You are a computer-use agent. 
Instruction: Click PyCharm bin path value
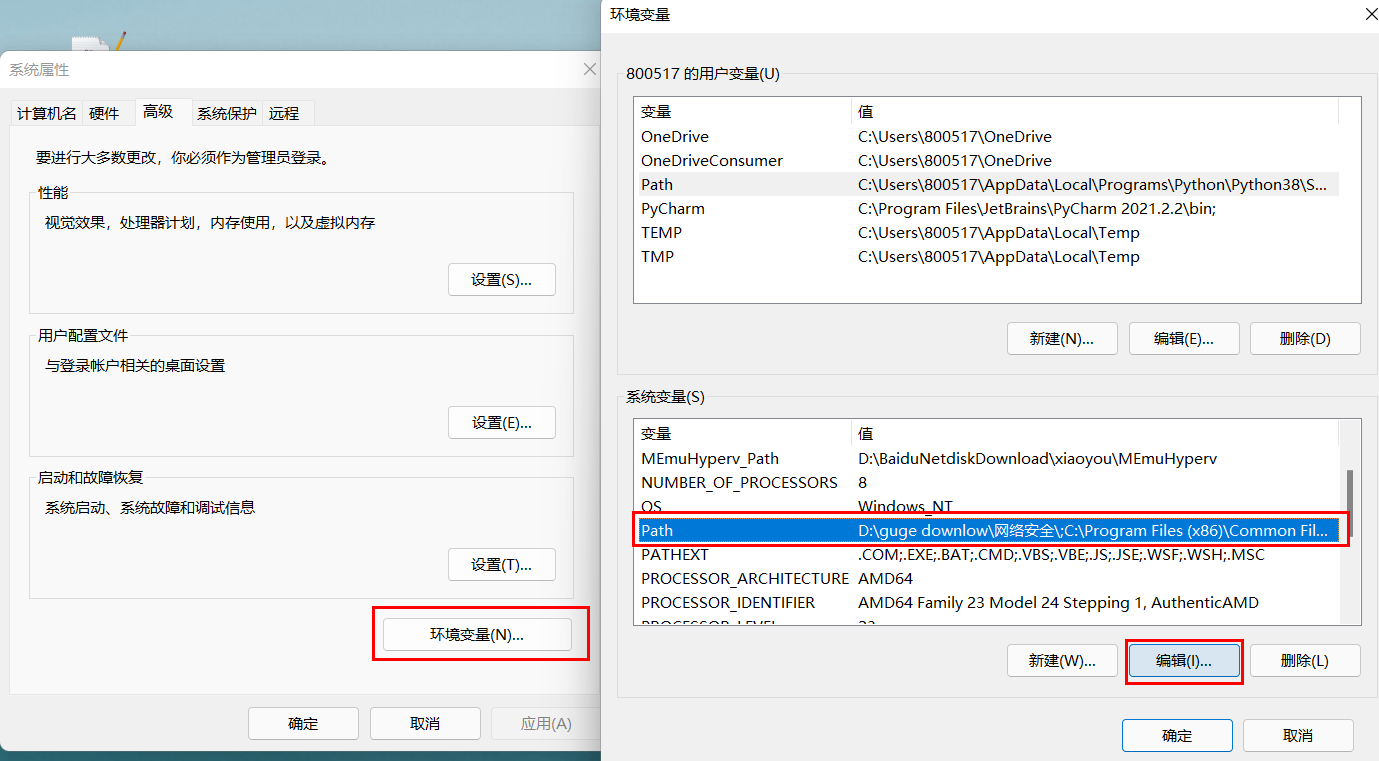click(x=1036, y=208)
